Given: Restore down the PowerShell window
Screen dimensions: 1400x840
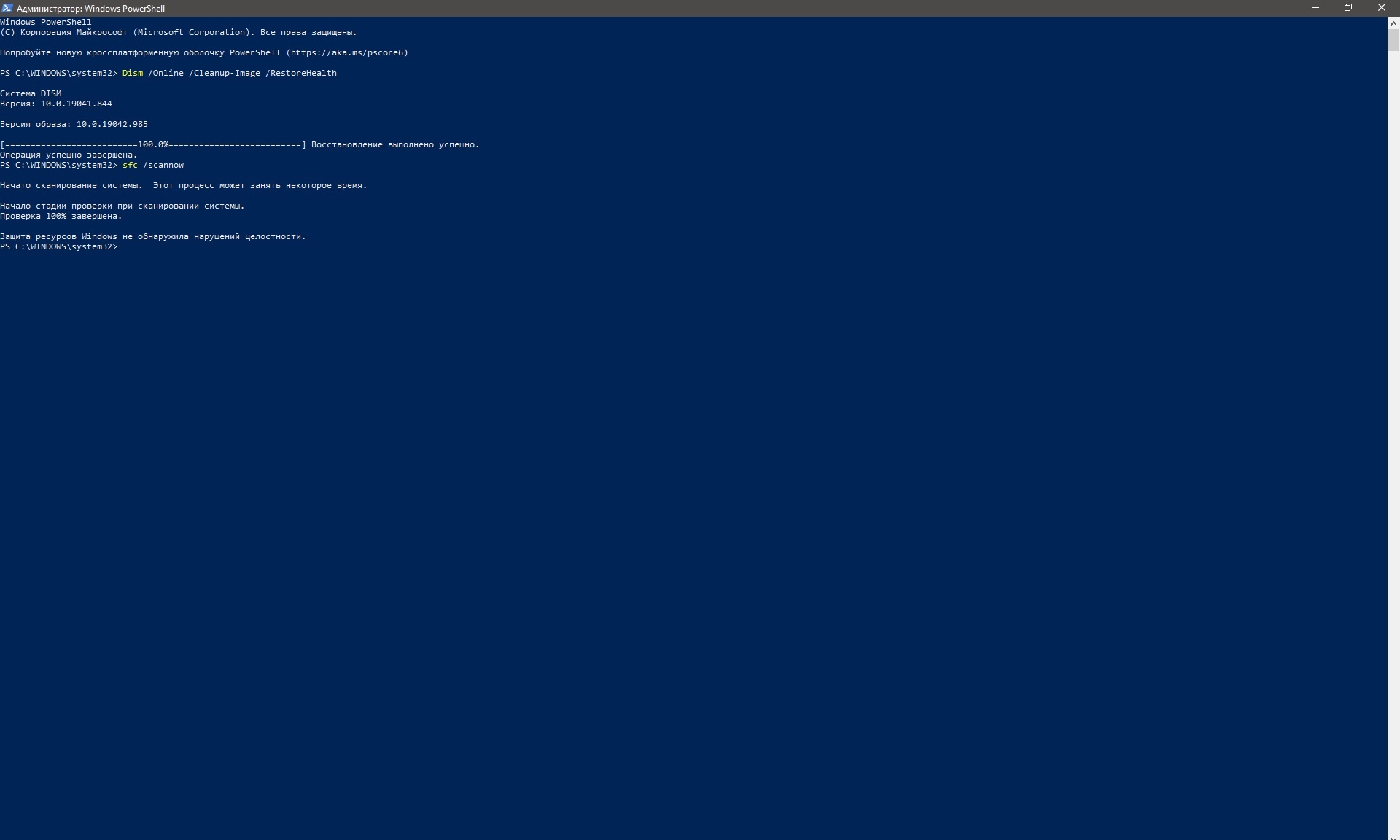Looking at the screenshot, I should pyautogui.click(x=1348, y=8).
